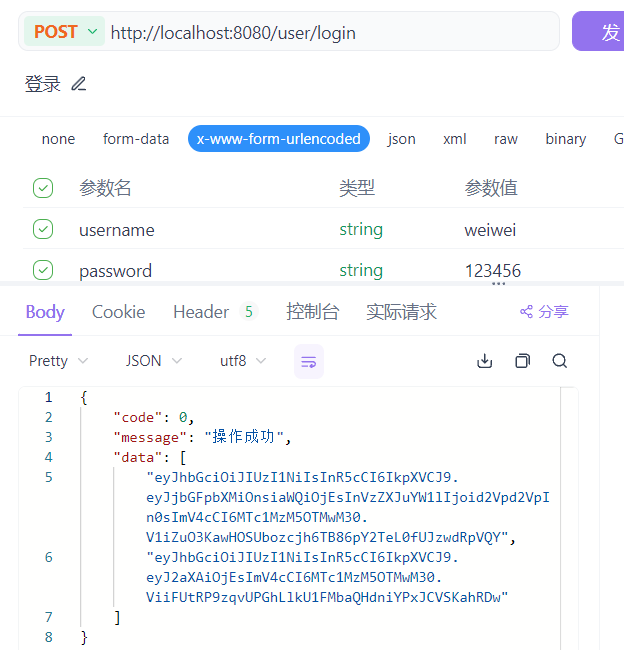Open the 实际请求 actual request tab
Screen dimensions: 624x650
[x=401, y=312]
